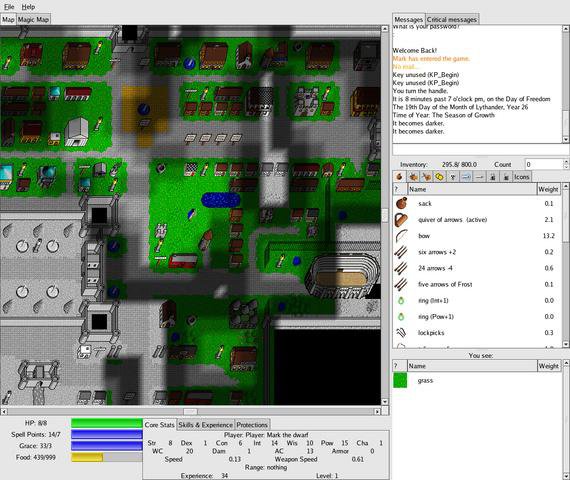Click the 'You turn the handle.' message

point(420,91)
